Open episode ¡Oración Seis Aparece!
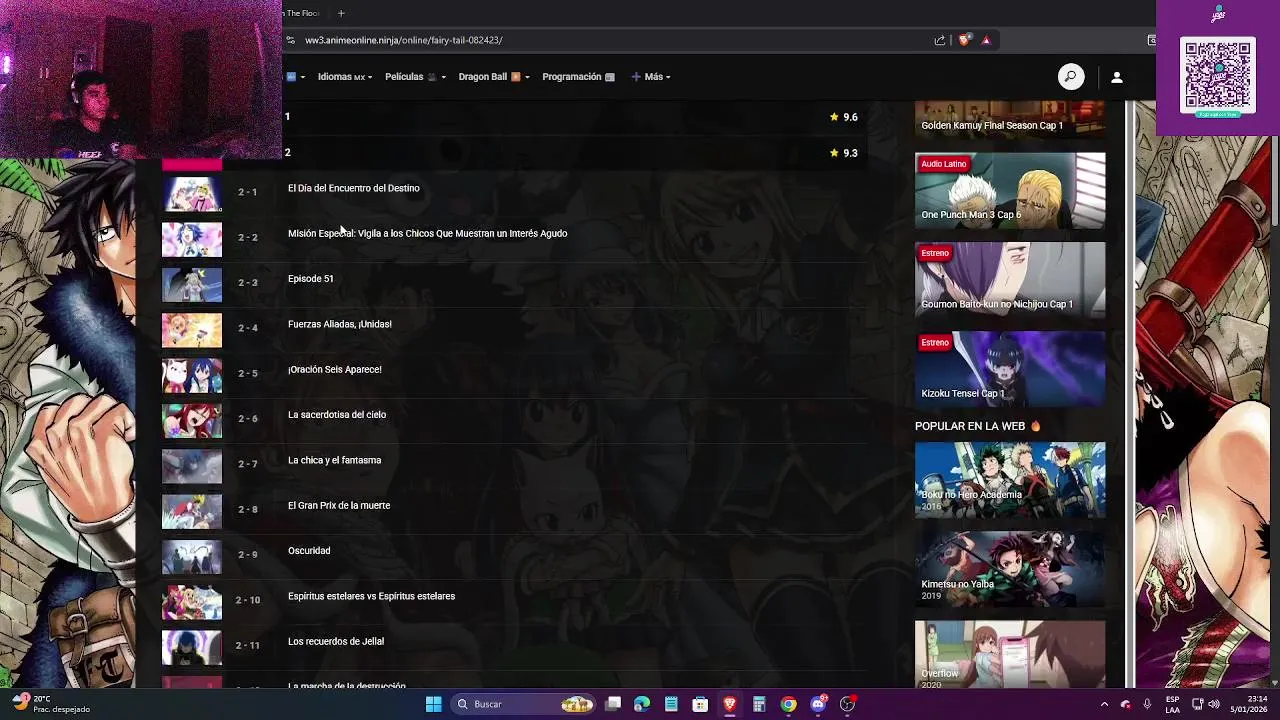This screenshot has width=1280, height=720. [x=334, y=369]
